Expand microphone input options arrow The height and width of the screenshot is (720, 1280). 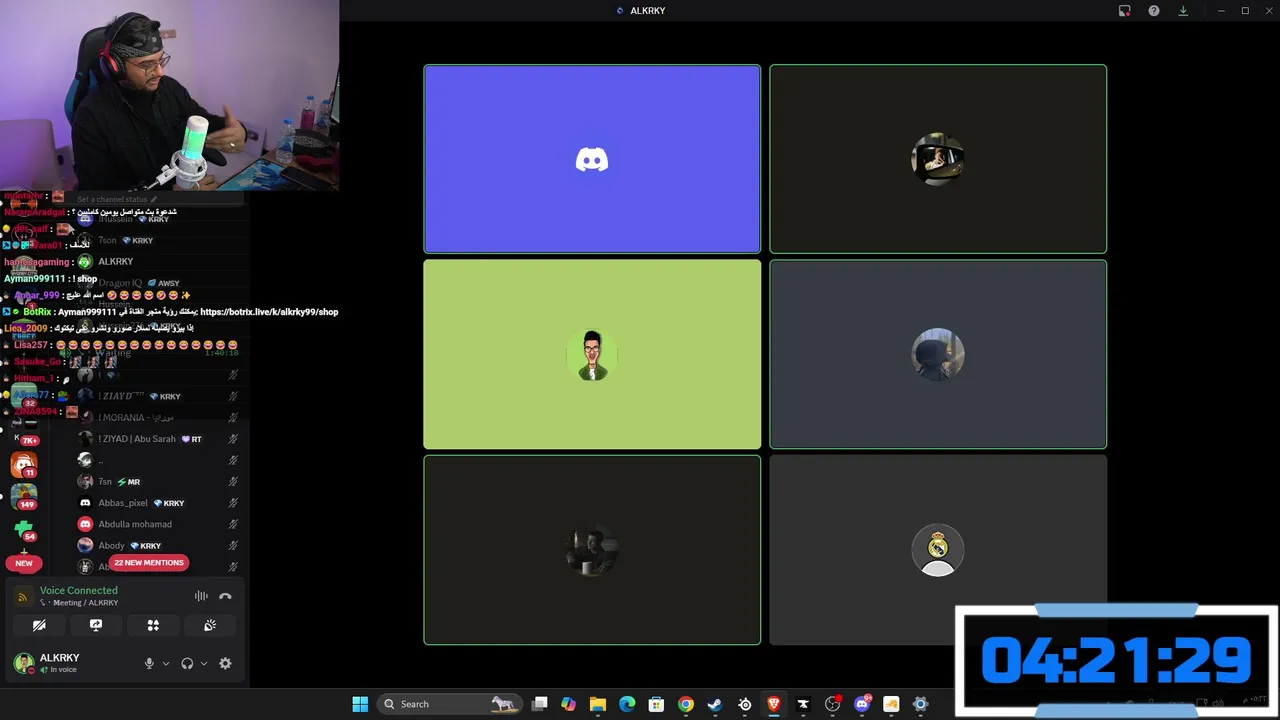[166, 663]
